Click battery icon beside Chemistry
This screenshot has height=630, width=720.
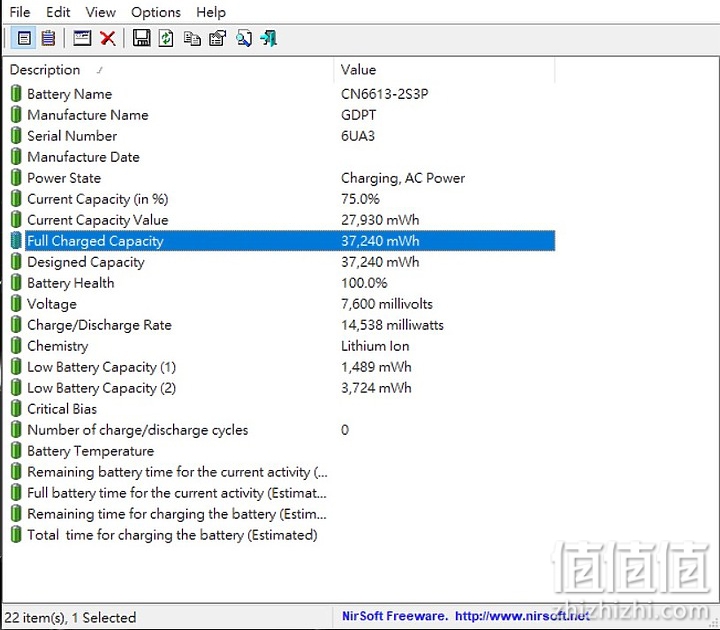pos(16,346)
